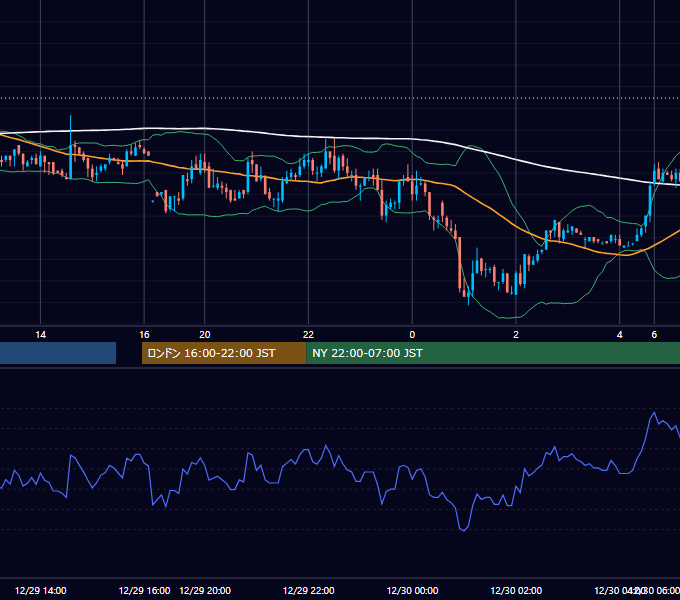Click the 2 hour axis label
The height and width of the screenshot is (600, 680).
(516, 335)
